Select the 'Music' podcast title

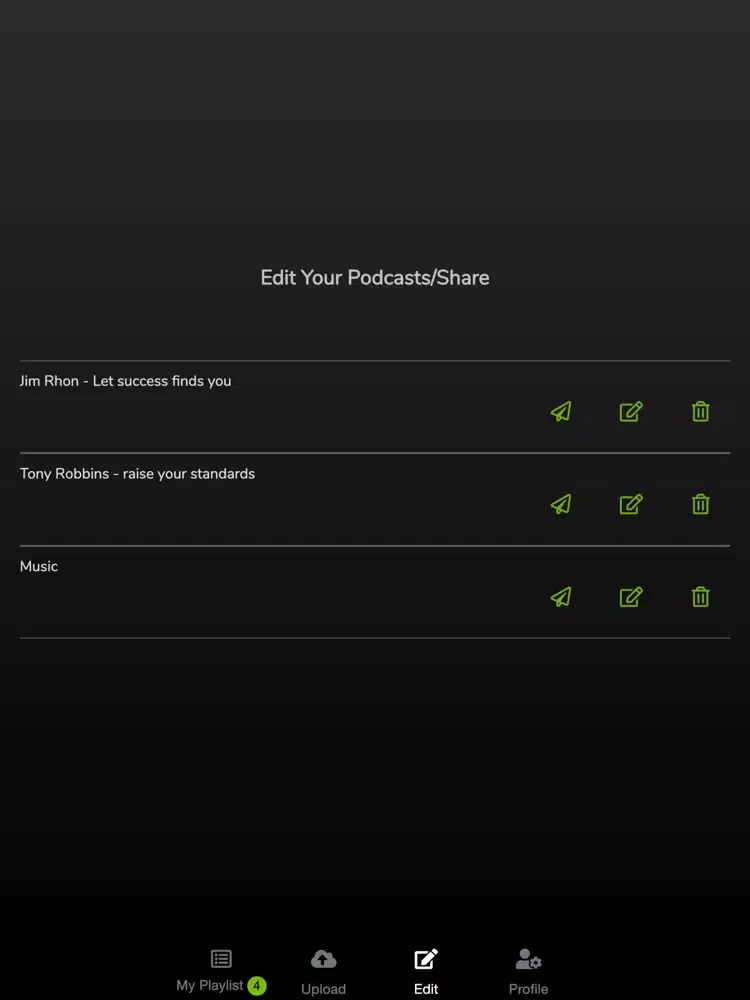38,566
